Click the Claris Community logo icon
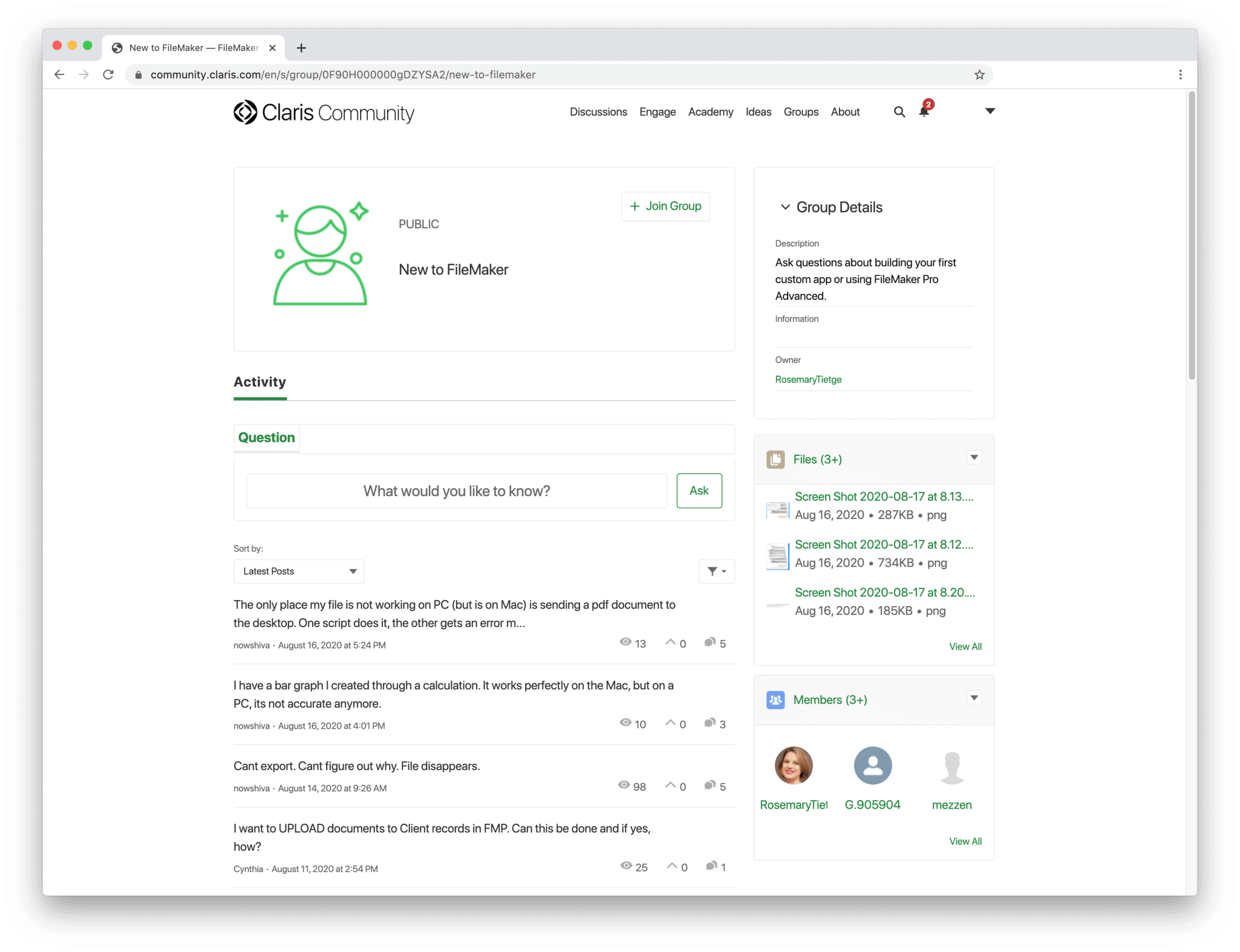 point(244,112)
